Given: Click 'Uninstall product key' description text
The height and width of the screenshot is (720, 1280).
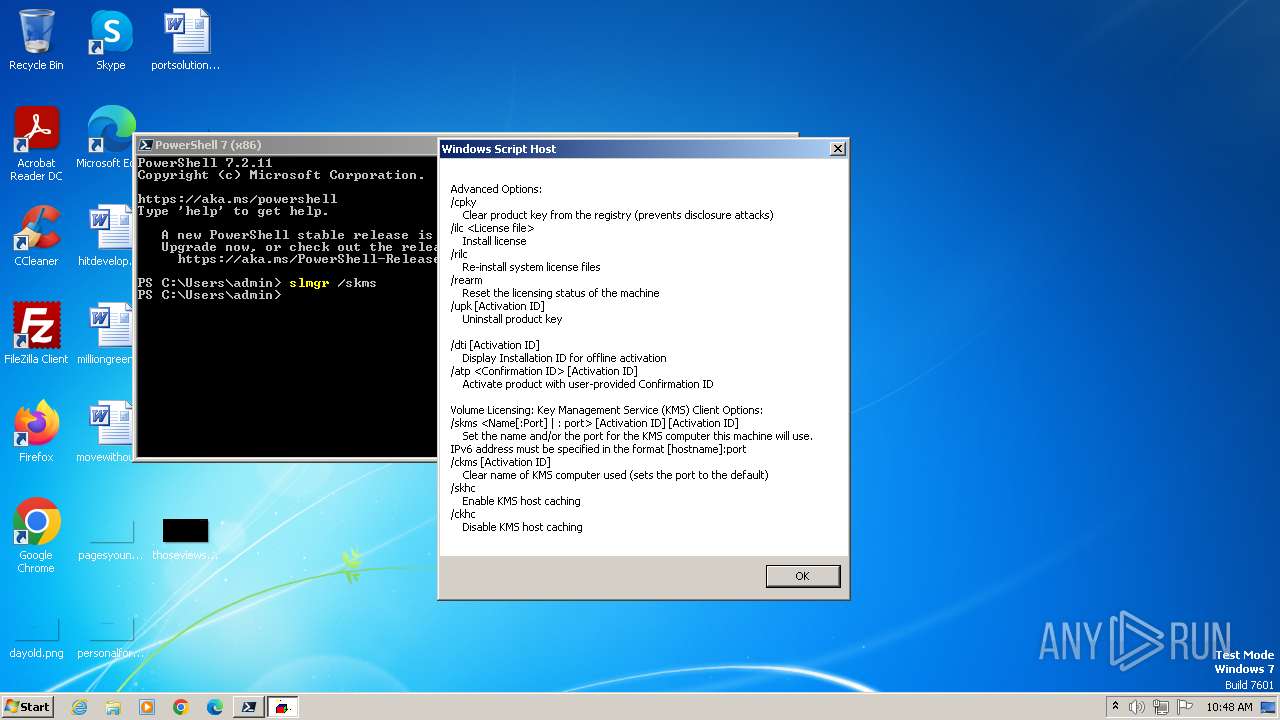Looking at the screenshot, I should (512, 319).
